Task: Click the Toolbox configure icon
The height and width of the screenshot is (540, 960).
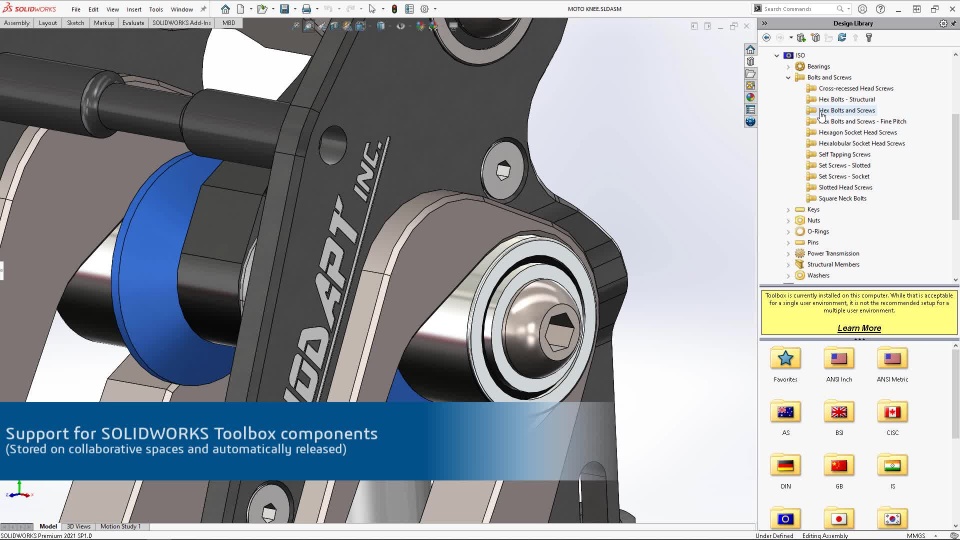Action: [x=869, y=38]
